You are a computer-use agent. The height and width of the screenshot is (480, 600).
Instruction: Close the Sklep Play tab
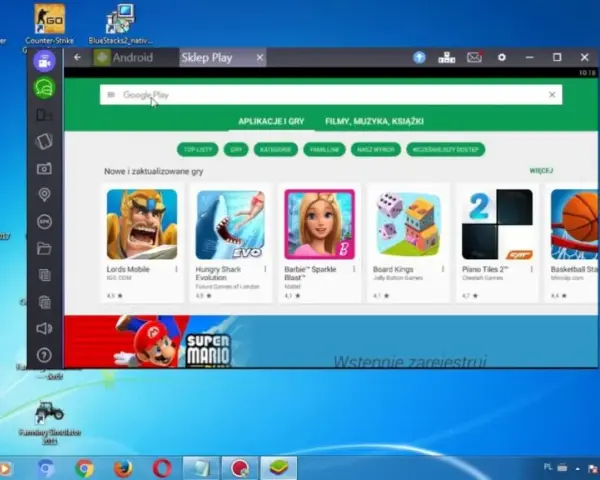[260, 57]
